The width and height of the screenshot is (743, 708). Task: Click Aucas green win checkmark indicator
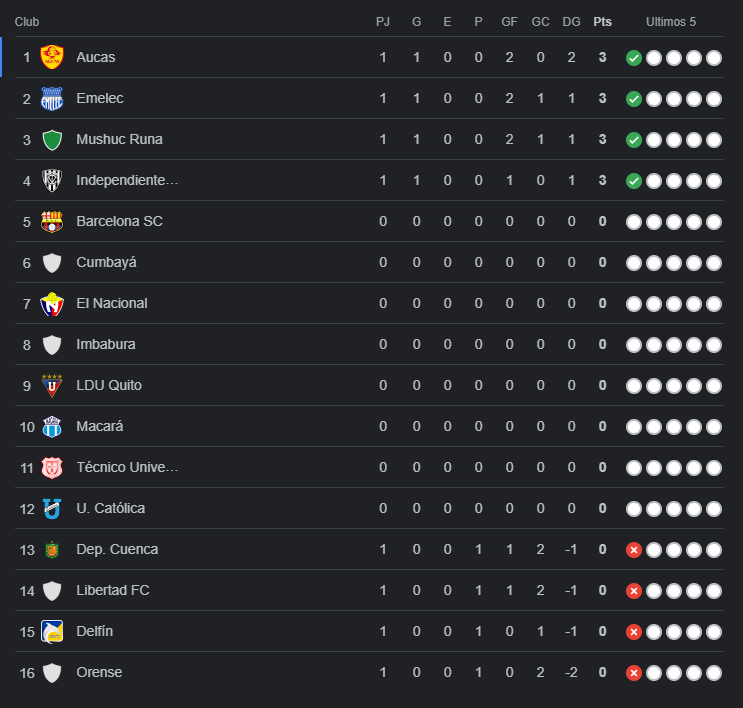point(633,58)
